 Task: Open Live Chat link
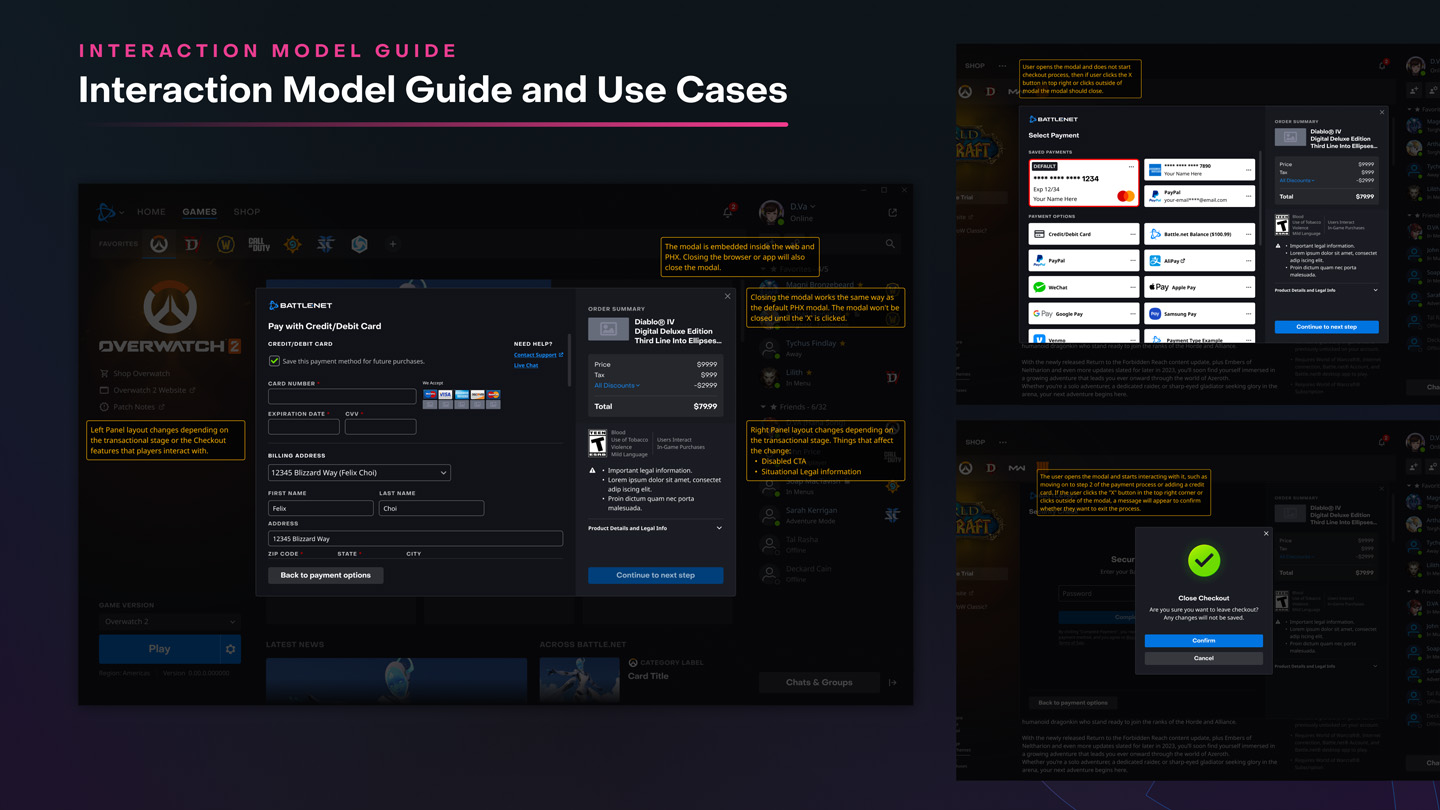526,366
